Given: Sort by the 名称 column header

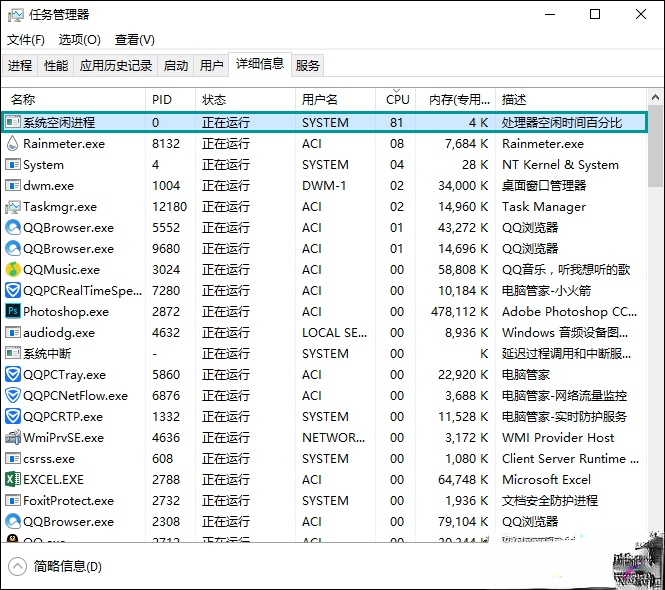Looking at the screenshot, I should click(73, 100).
